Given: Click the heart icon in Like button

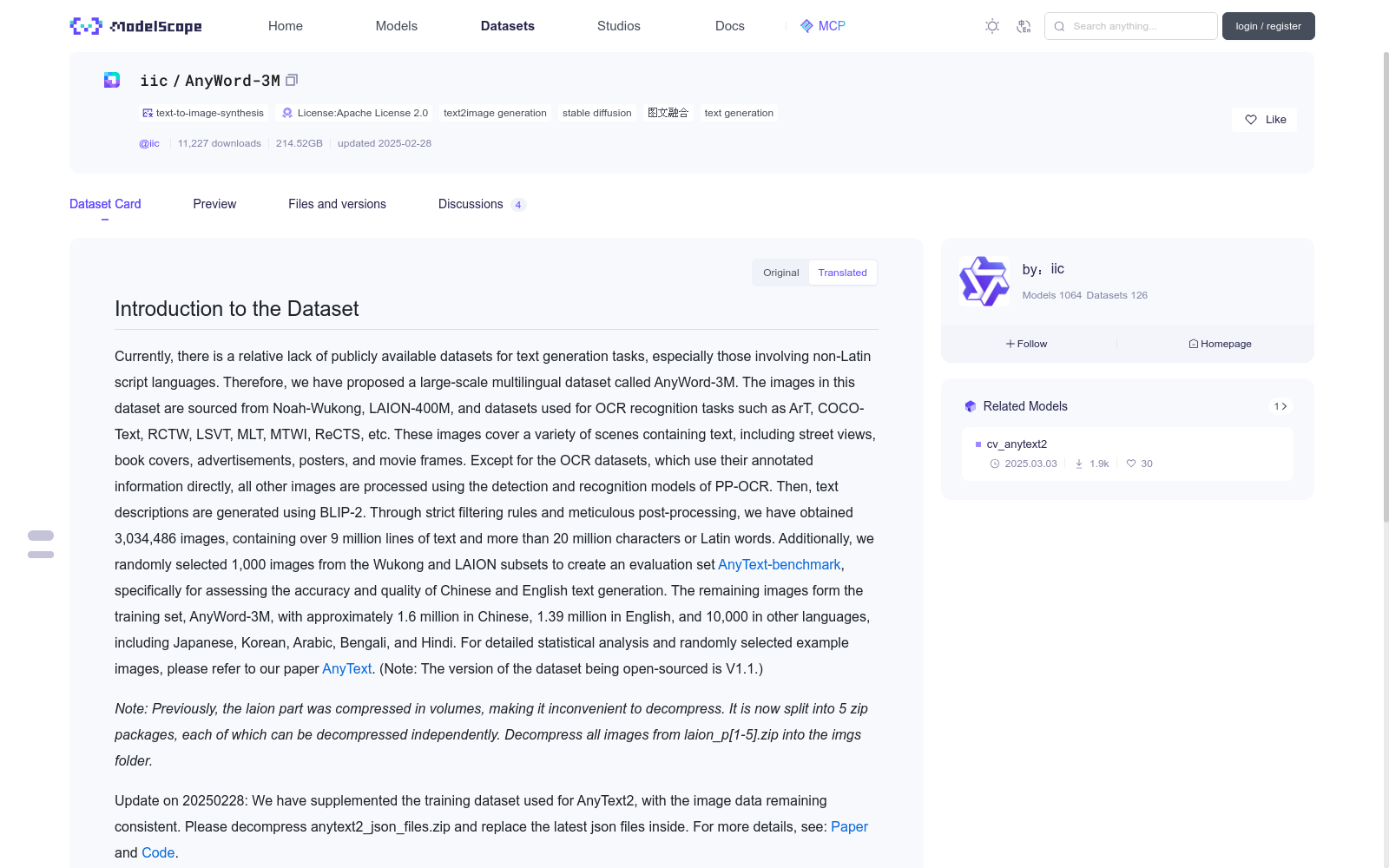Looking at the screenshot, I should pyautogui.click(x=1251, y=120).
